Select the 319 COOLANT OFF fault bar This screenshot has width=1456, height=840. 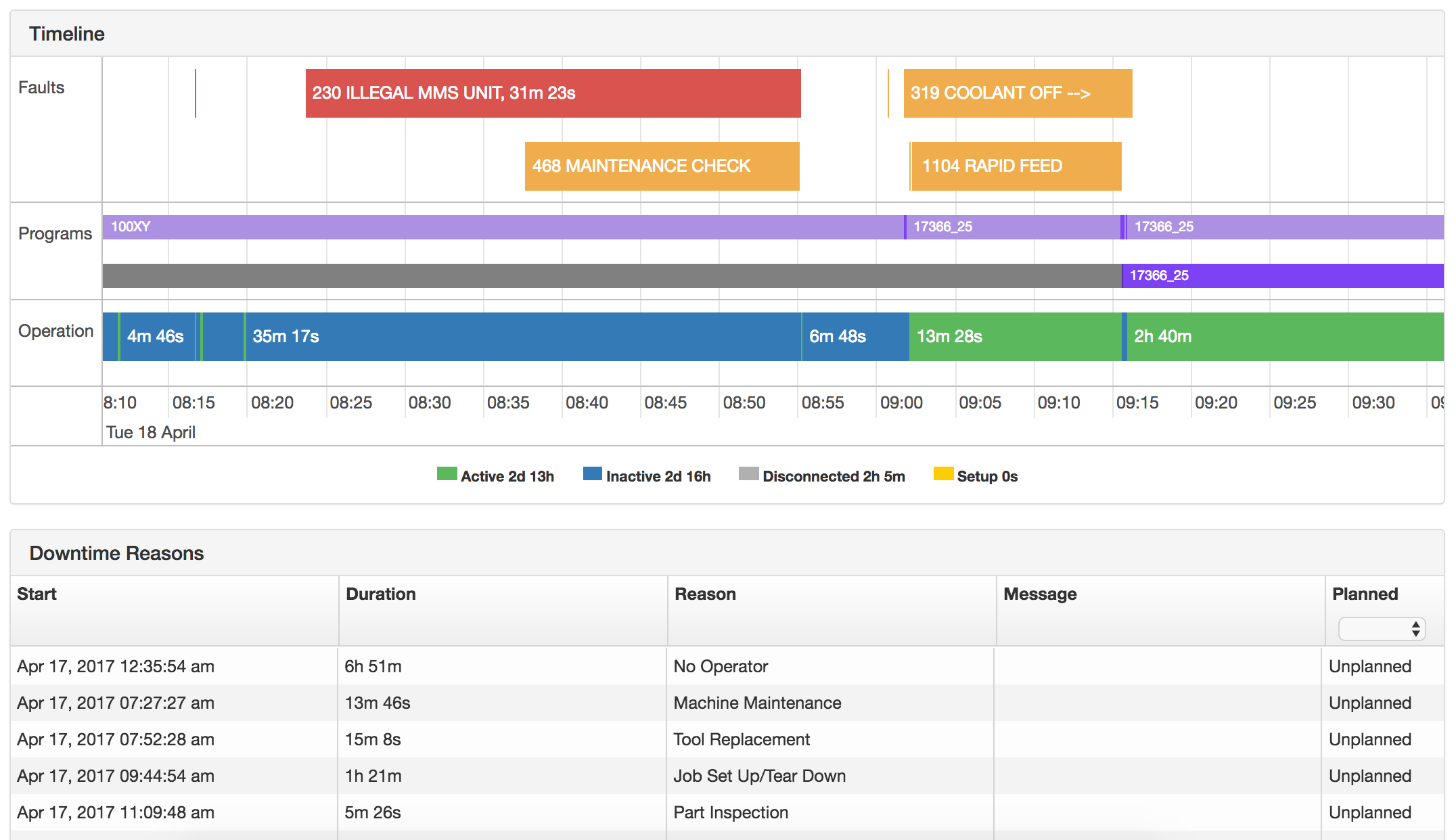click(x=1018, y=93)
